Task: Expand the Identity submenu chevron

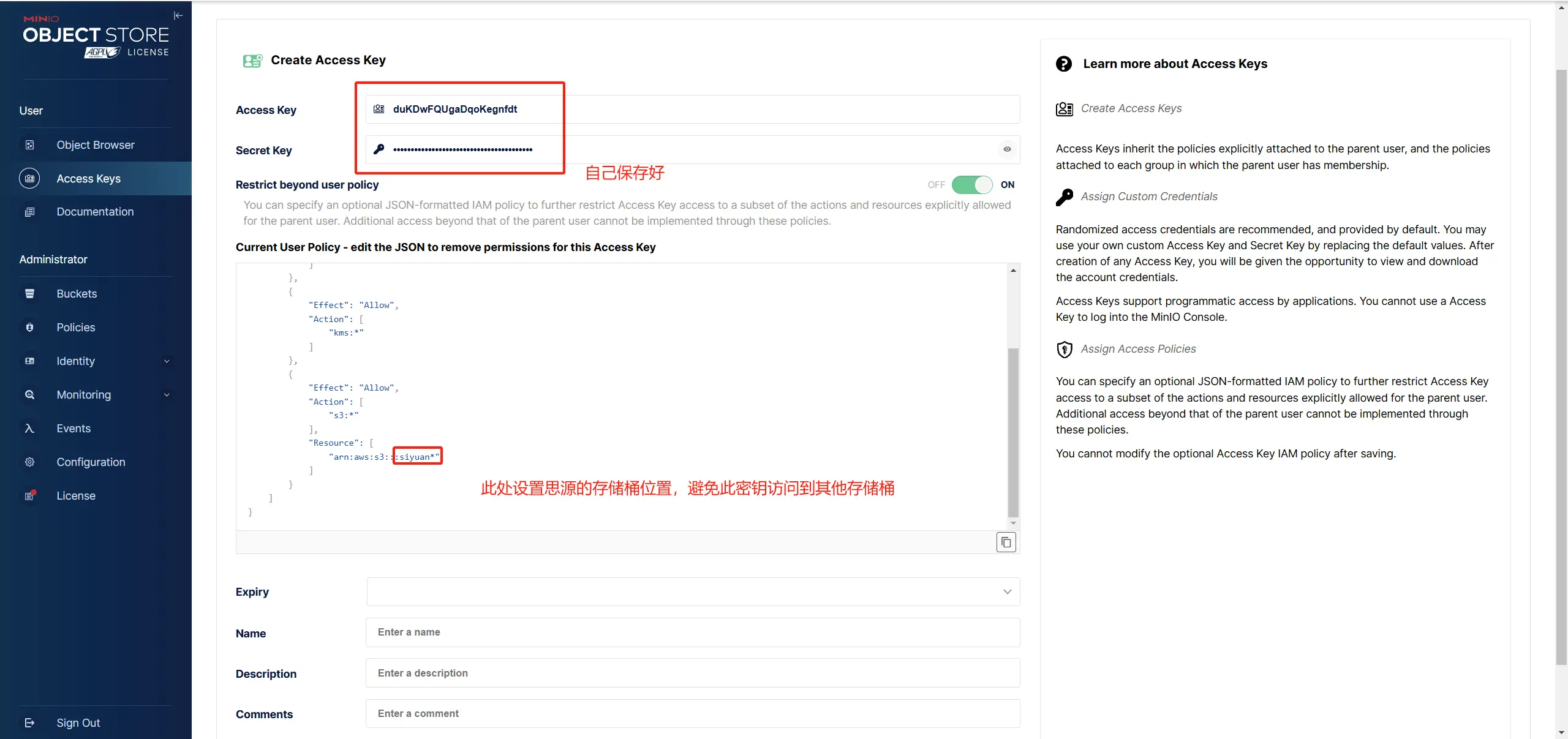Action: click(x=167, y=361)
